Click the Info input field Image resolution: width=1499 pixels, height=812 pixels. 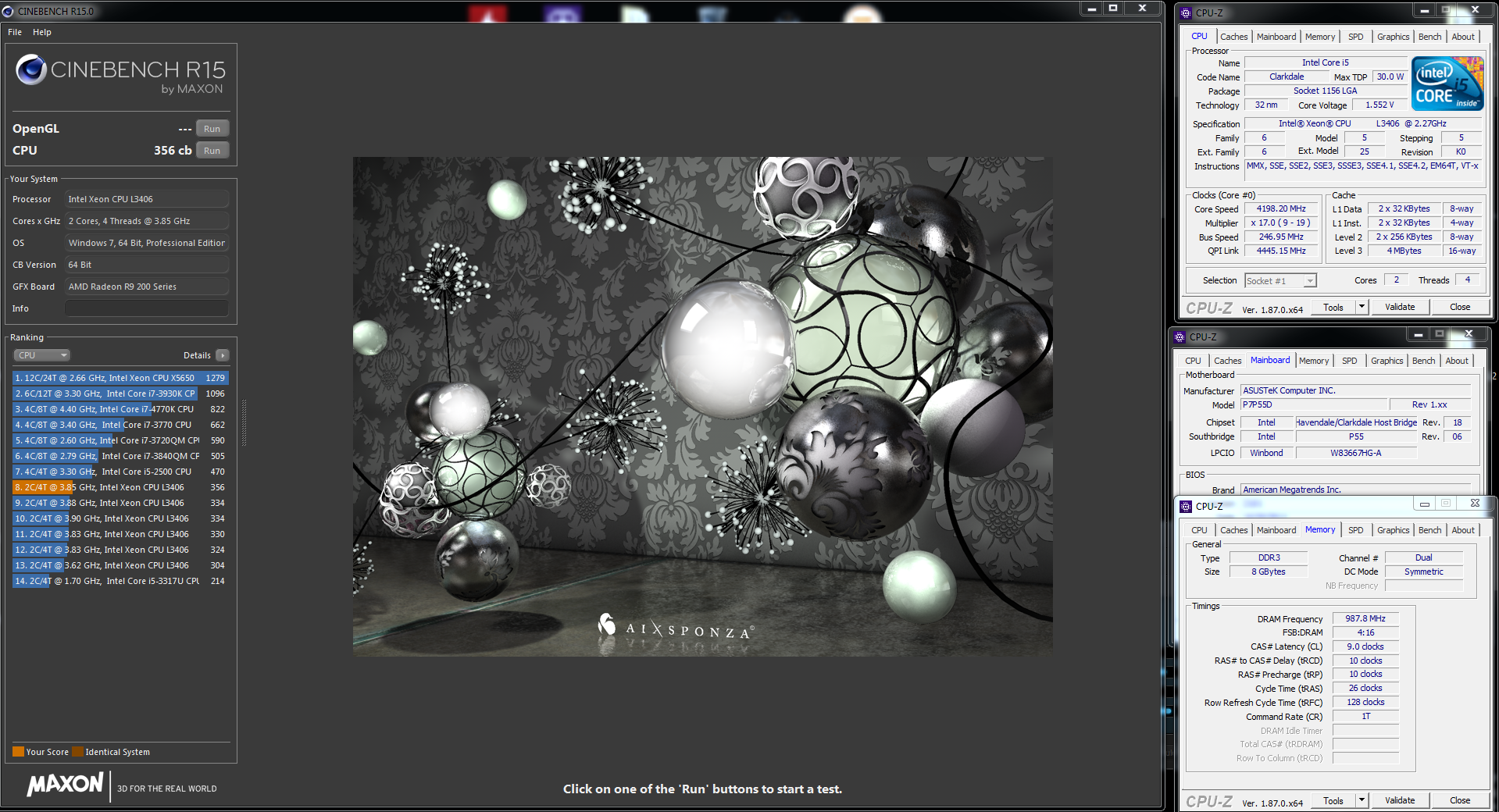(147, 308)
